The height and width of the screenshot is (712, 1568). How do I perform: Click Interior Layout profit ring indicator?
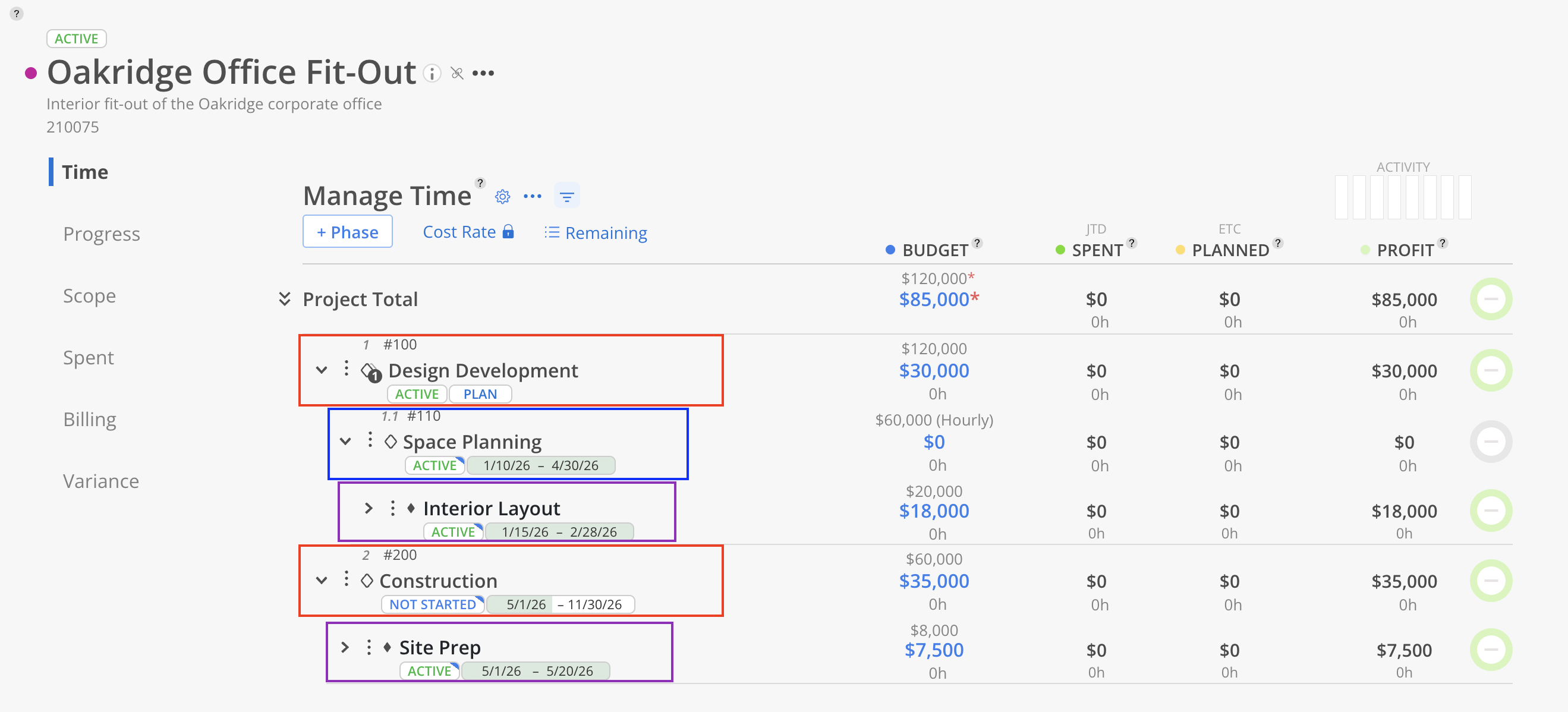[1491, 510]
